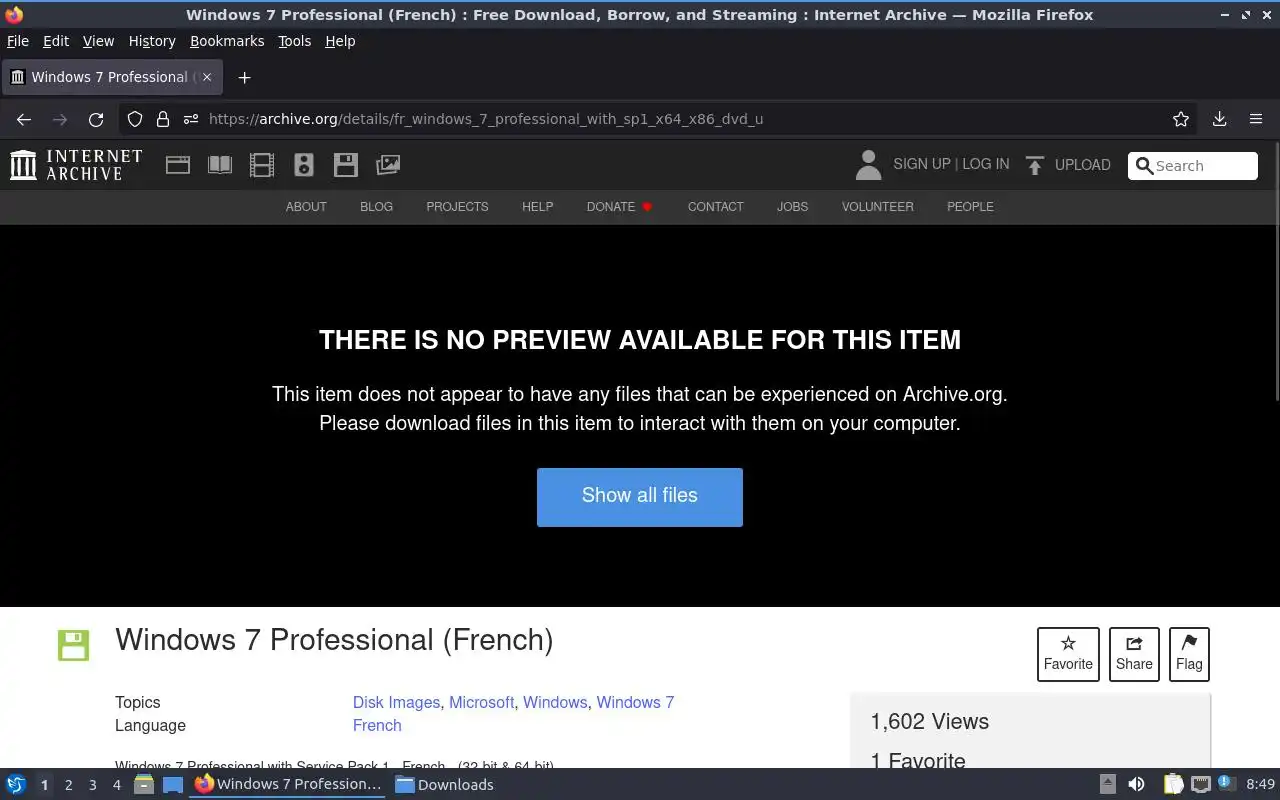Open the PEOPLE navigation link

(970, 207)
